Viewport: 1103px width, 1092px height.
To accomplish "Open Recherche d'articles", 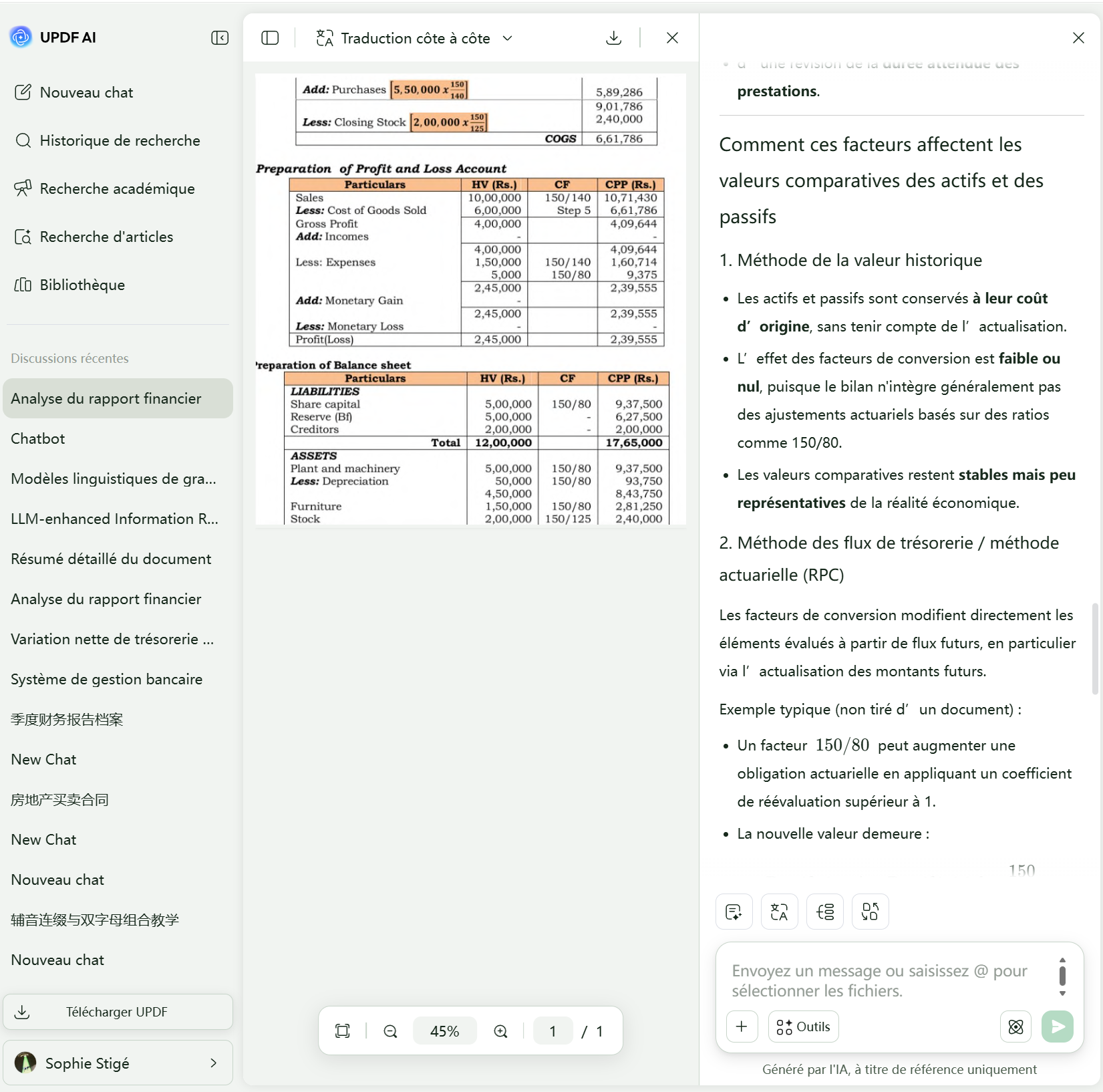I will 106,236.
